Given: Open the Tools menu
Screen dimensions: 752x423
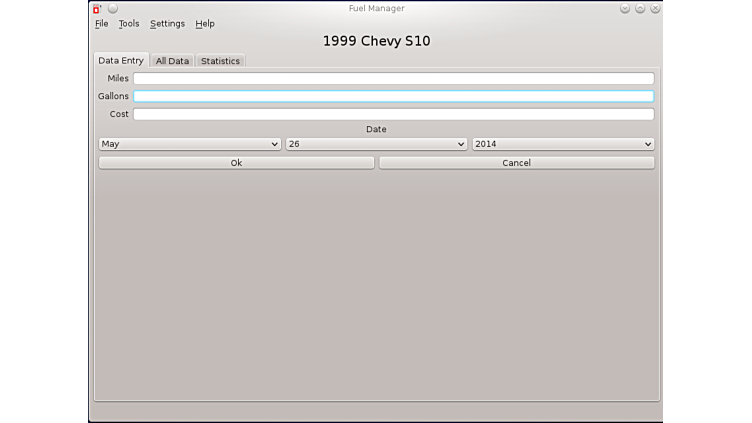Looking at the screenshot, I should [129, 24].
